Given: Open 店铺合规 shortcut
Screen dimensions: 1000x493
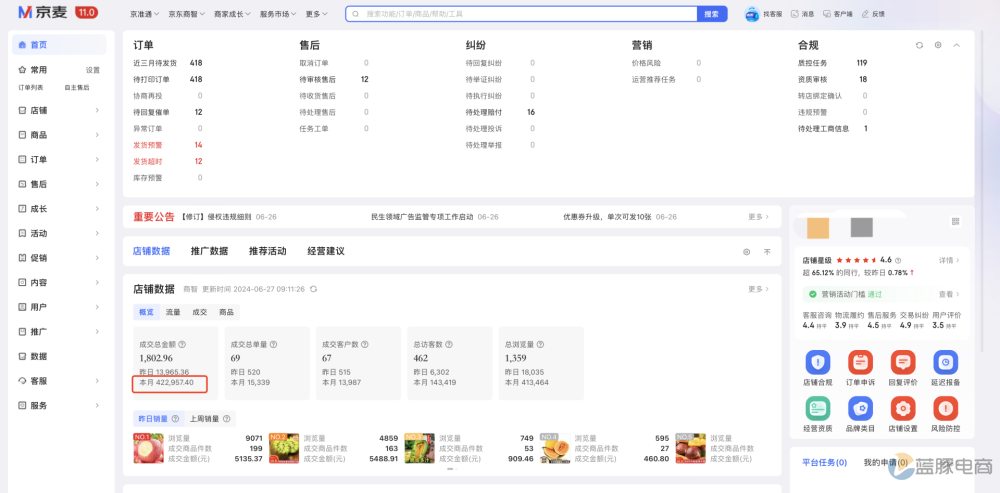Looking at the screenshot, I should click(x=818, y=368).
